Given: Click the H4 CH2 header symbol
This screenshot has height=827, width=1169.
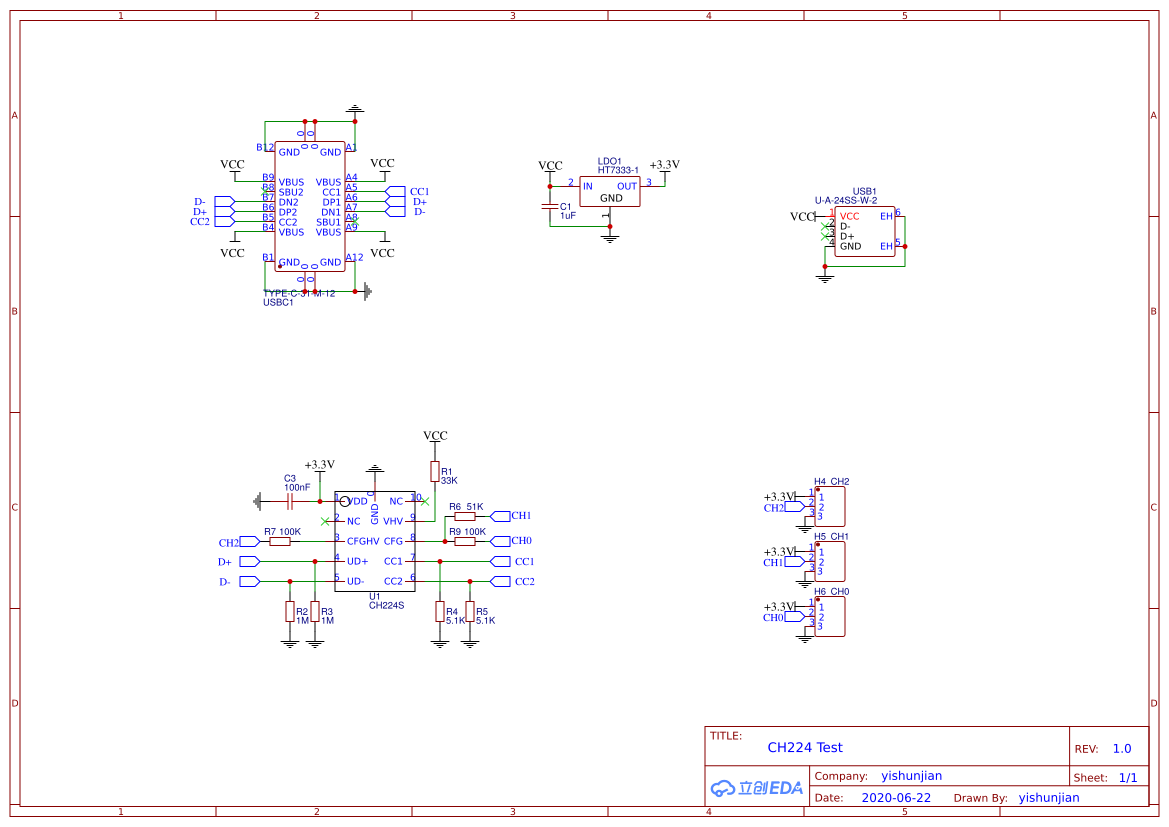Looking at the screenshot, I should [830, 506].
